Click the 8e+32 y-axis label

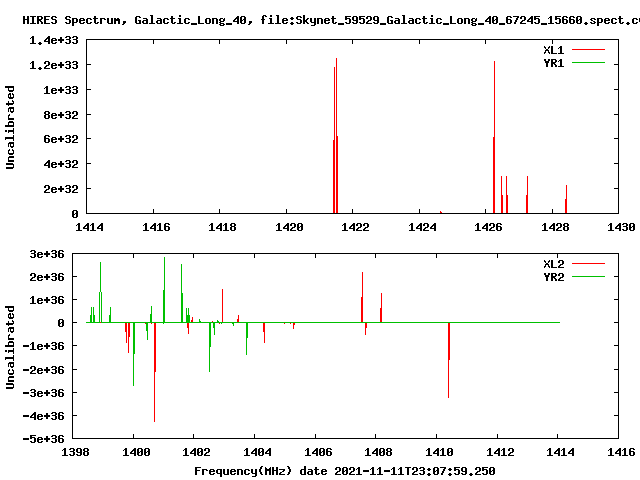[60, 115]
